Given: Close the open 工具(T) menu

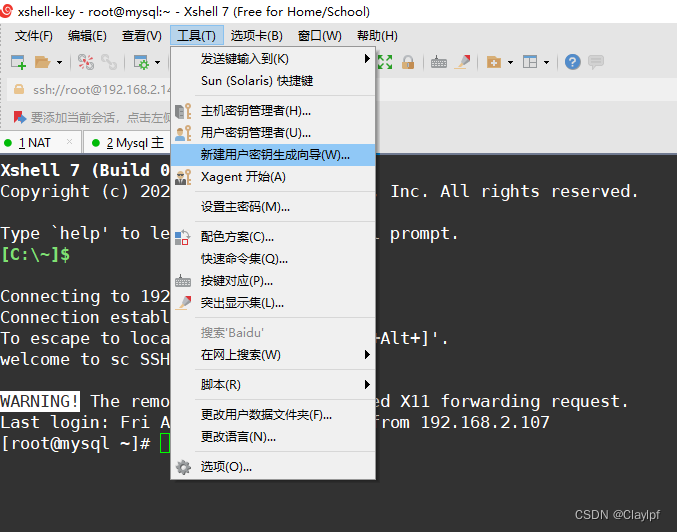Looking at the screenshot, I should pos(196,35).
